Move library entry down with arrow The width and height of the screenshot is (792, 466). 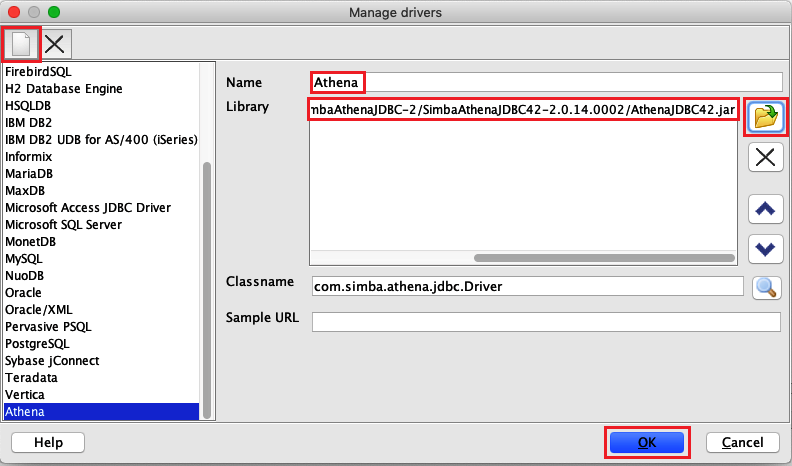coord(766,248)
